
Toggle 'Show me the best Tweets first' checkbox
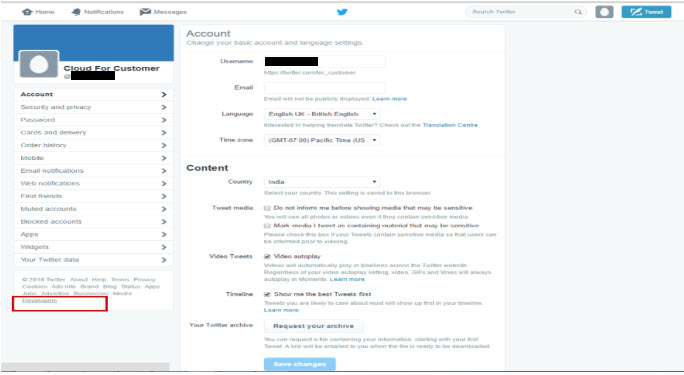(x=267, y=294)
